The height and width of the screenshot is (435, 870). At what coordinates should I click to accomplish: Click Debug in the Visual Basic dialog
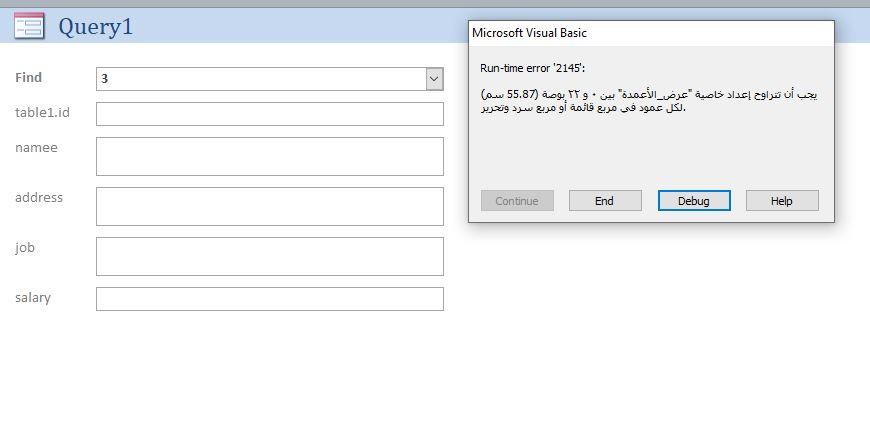[x=694, y=201]
